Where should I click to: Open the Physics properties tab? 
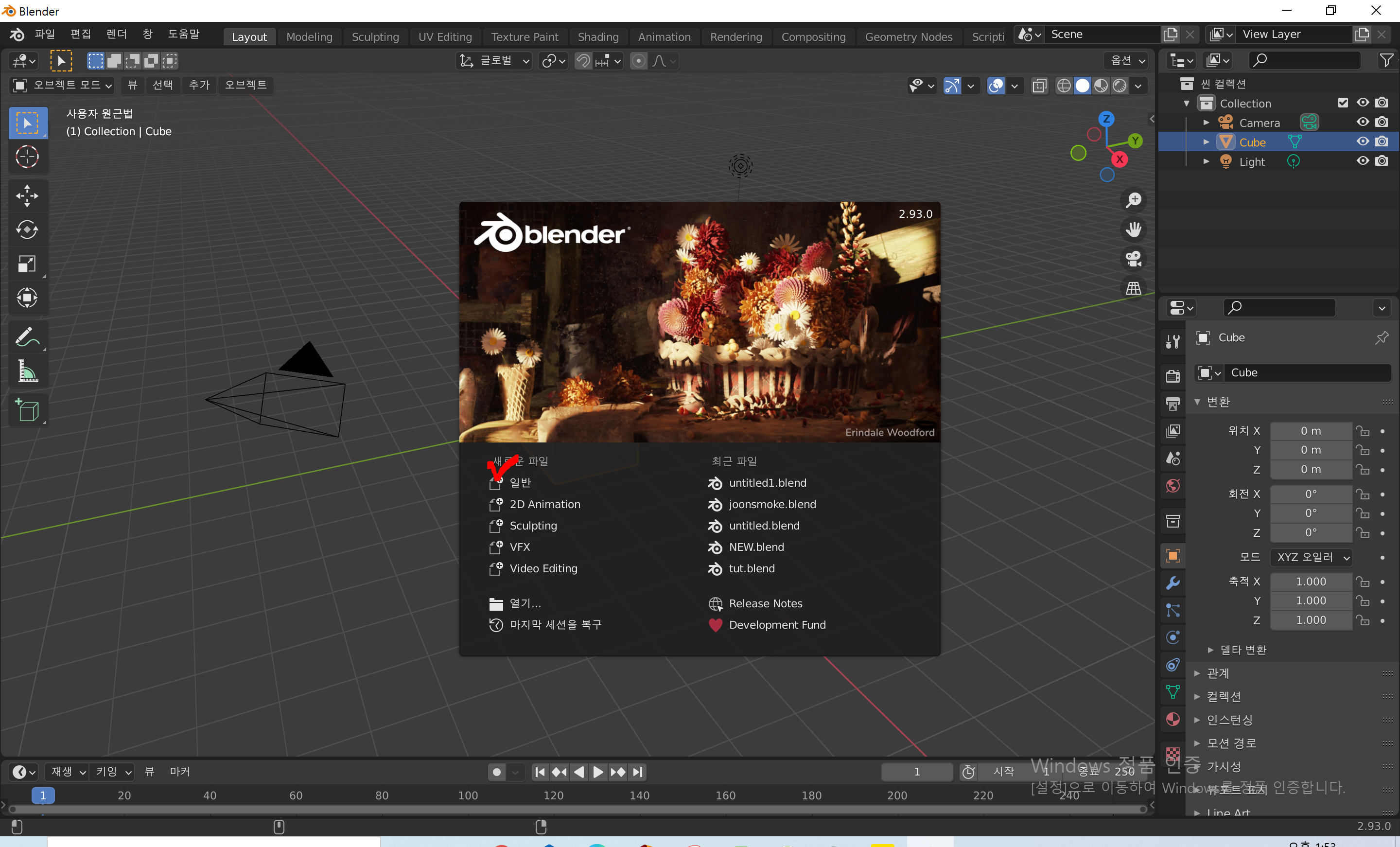click(1172, 637)
